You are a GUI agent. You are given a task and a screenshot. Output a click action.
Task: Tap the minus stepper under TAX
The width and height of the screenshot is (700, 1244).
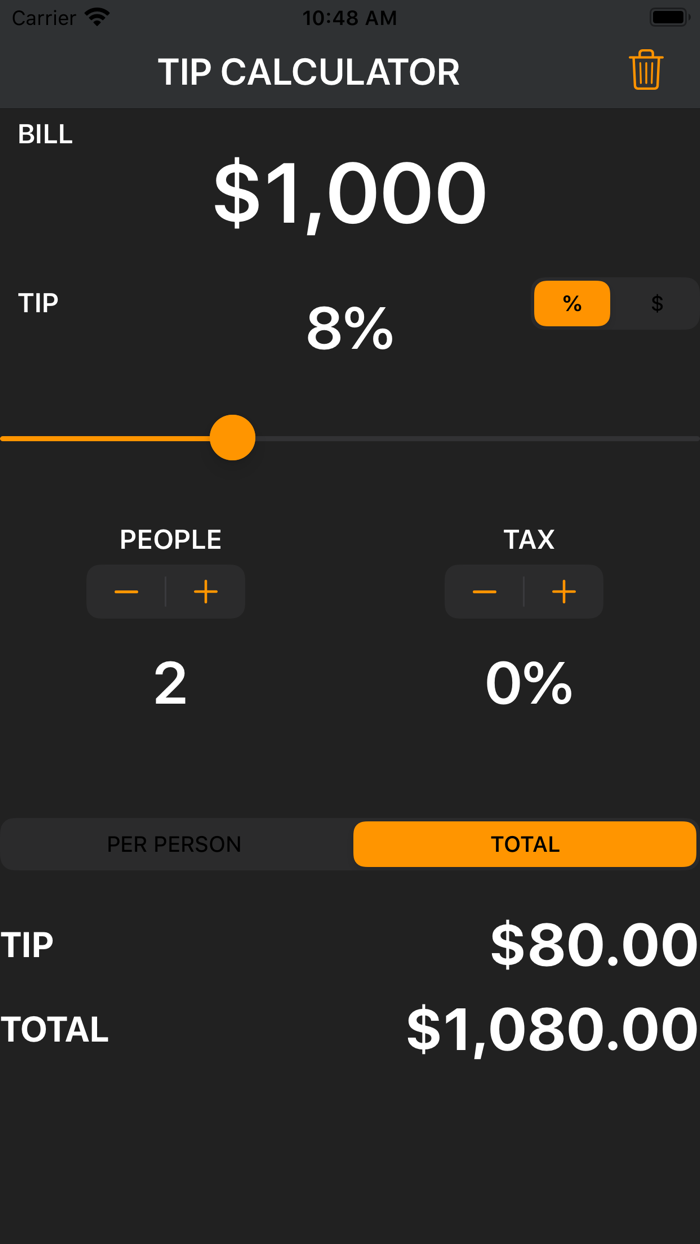[484, 591]
